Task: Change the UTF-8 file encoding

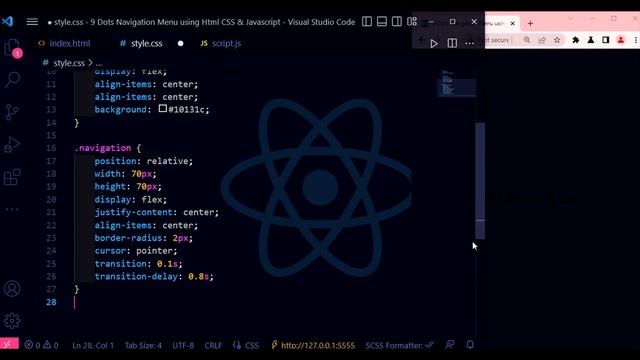Action: click(x=183, y=345)
